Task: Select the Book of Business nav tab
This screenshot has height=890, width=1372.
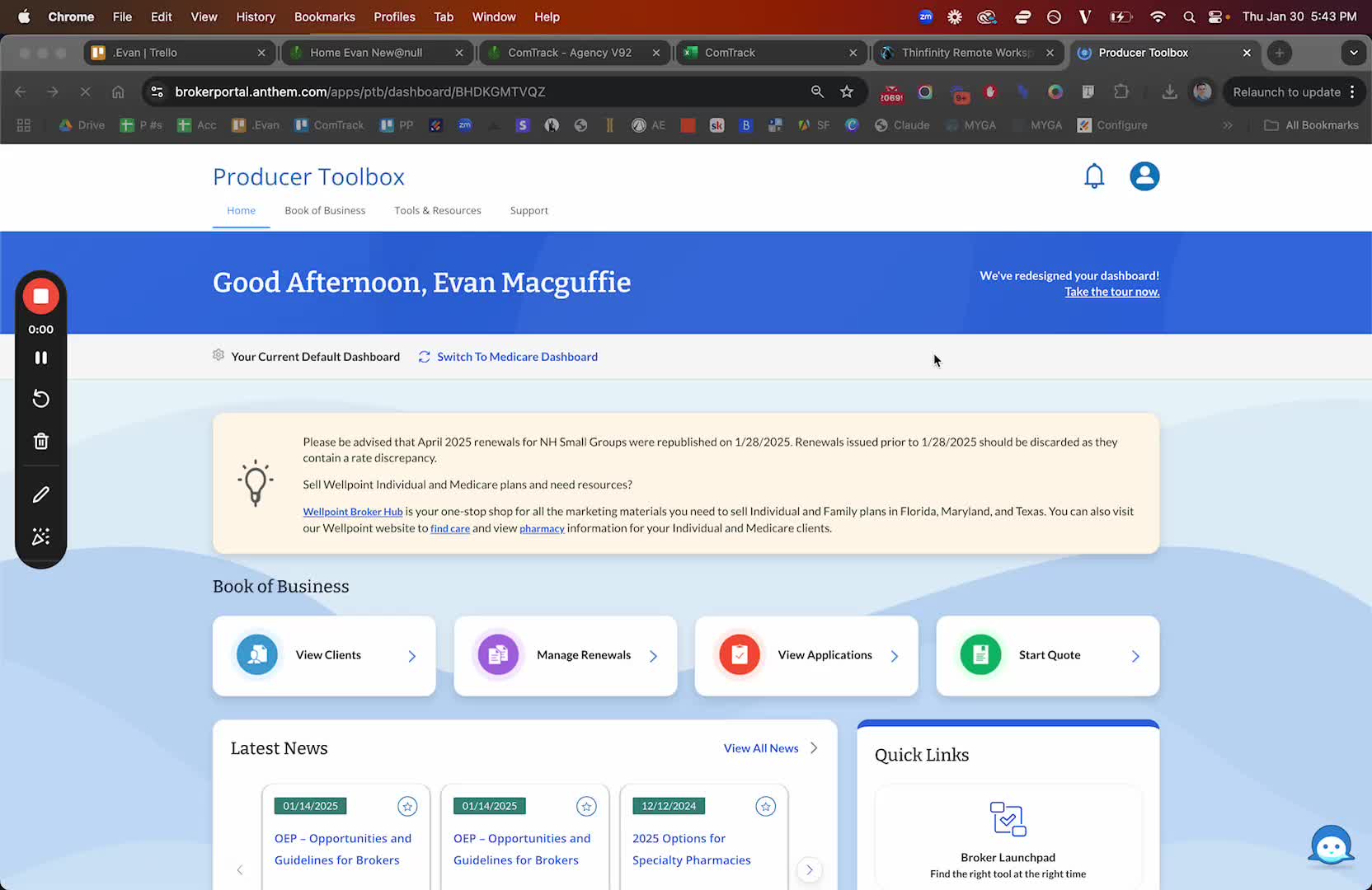Action: pyautogui.click(x=325, y=211)
